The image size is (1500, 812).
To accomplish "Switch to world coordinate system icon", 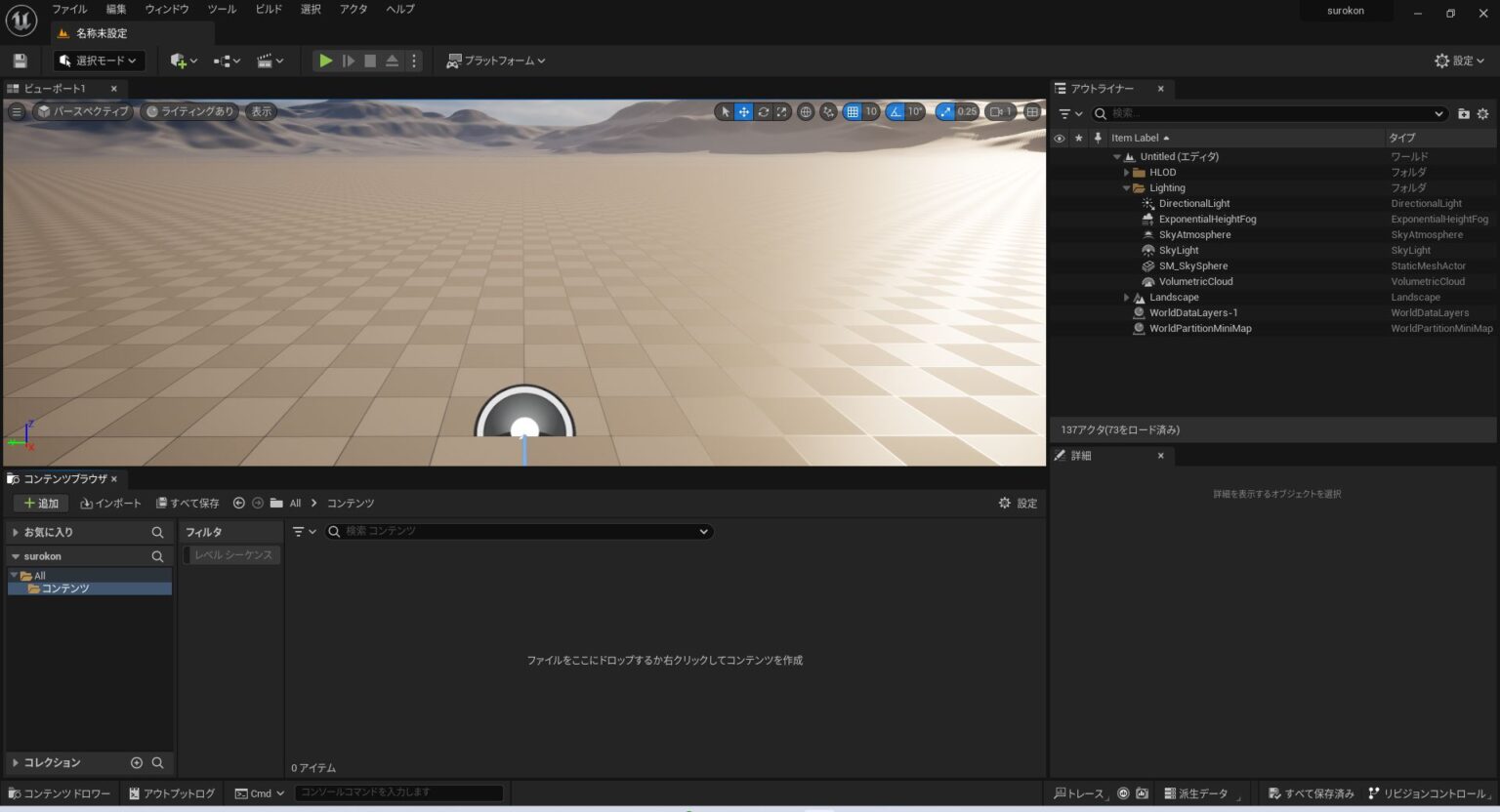I will click(x=805, y=111).
